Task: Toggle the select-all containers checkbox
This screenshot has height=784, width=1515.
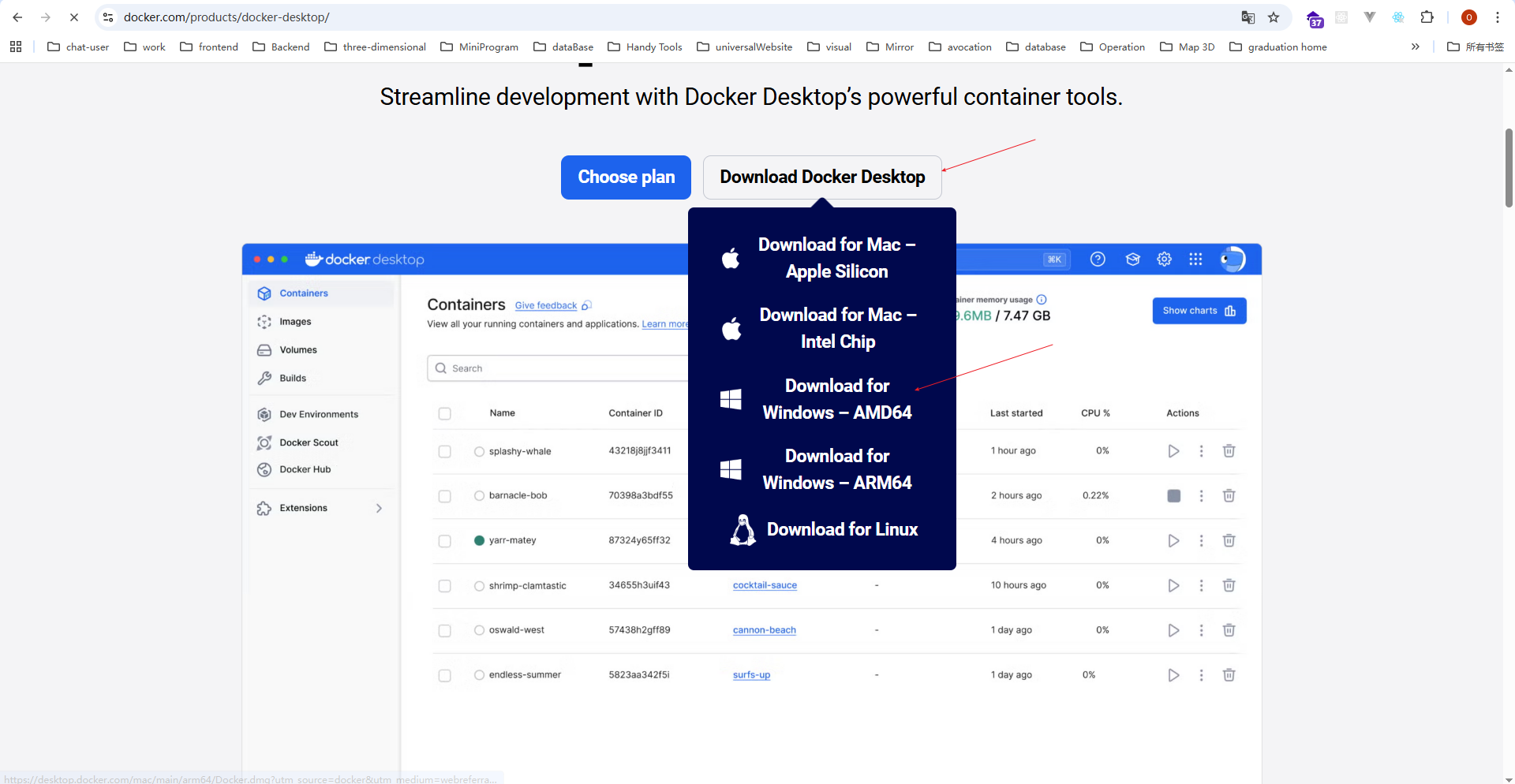Action: tap(445, 413)
